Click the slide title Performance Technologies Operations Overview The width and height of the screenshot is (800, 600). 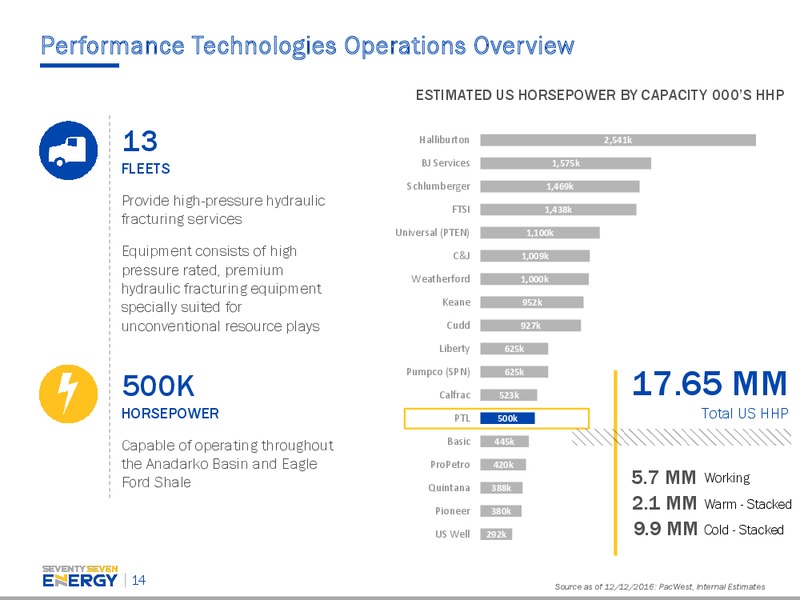pos(307,46)
